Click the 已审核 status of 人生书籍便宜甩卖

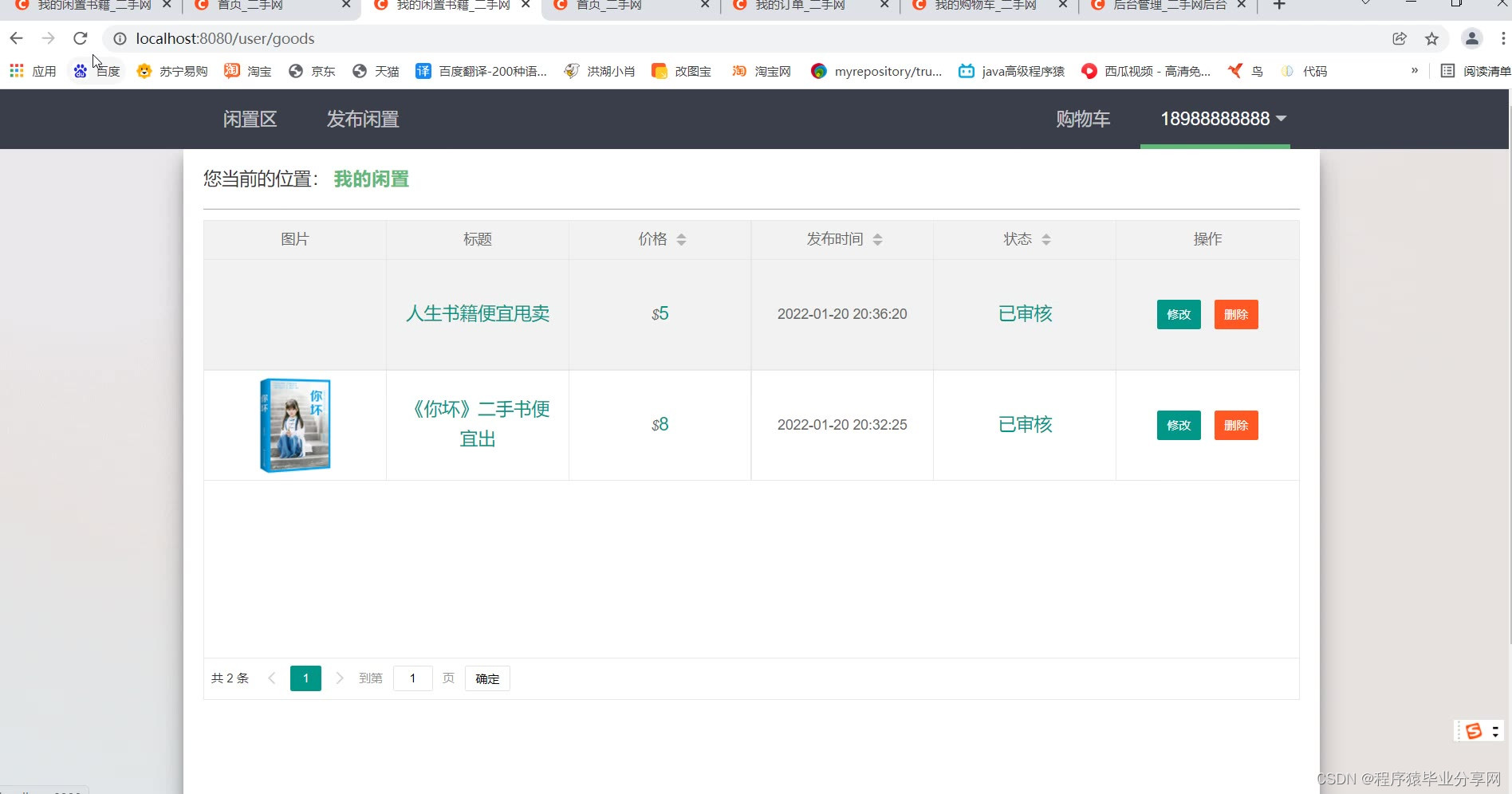(1025, 313)
